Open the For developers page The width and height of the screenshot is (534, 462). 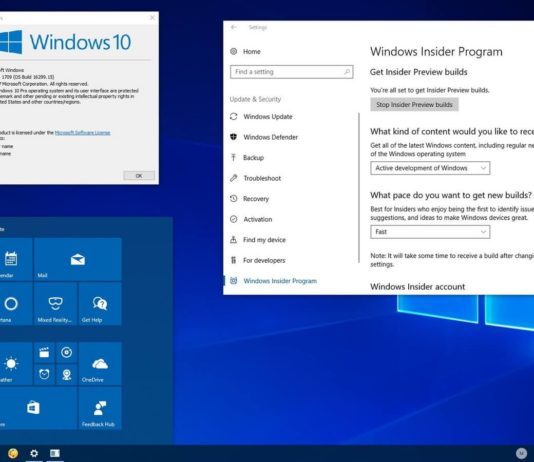pyautogui.click(x=264, y=260)
